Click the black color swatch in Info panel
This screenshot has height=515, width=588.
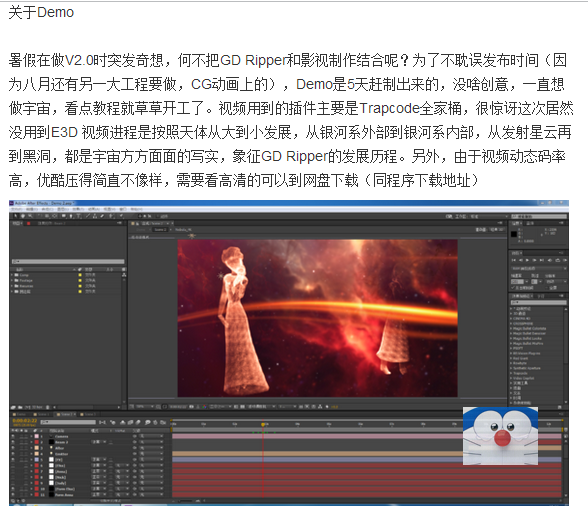coord(514,234)
